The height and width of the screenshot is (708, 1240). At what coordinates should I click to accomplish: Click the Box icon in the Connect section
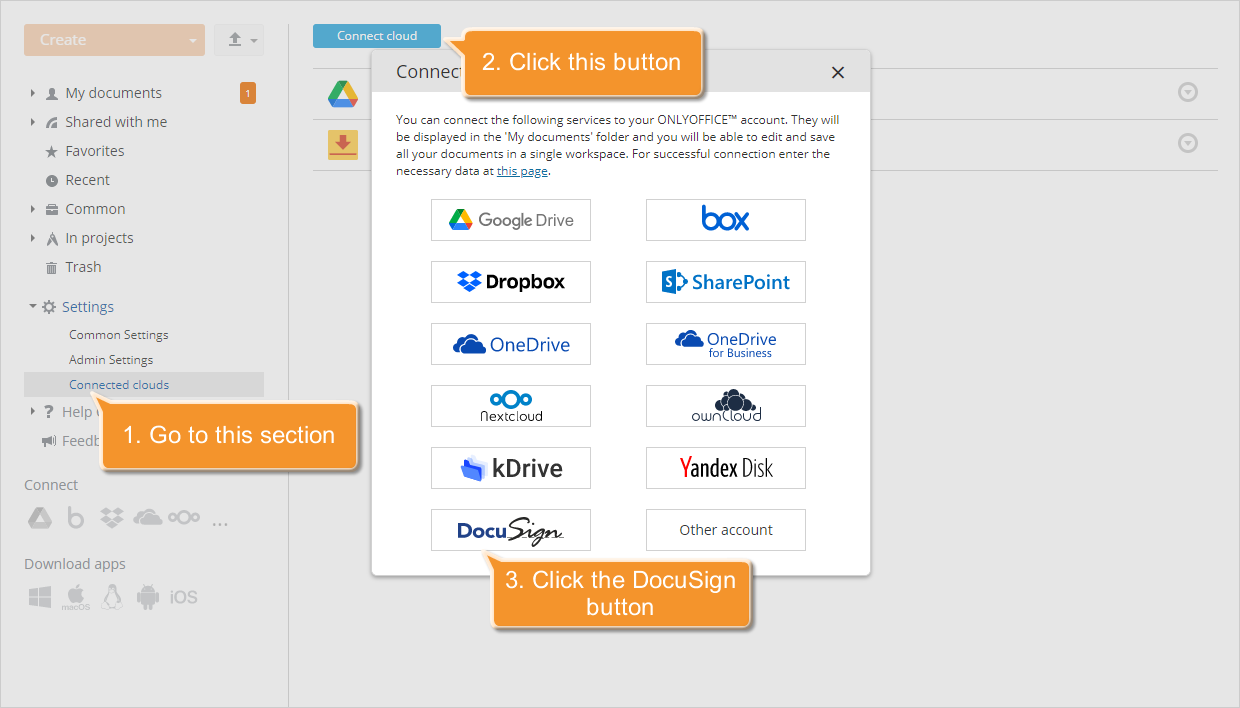coord(75,518)
